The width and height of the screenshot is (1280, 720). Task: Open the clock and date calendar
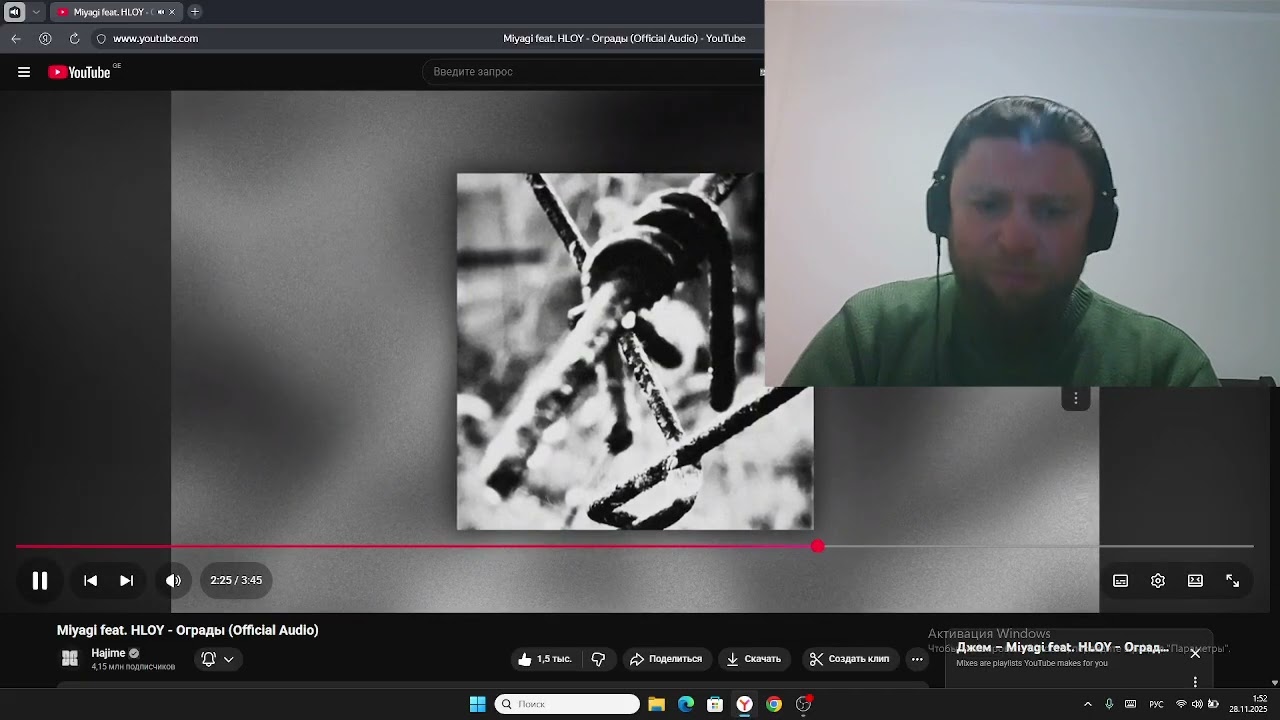coord(1248,704)
